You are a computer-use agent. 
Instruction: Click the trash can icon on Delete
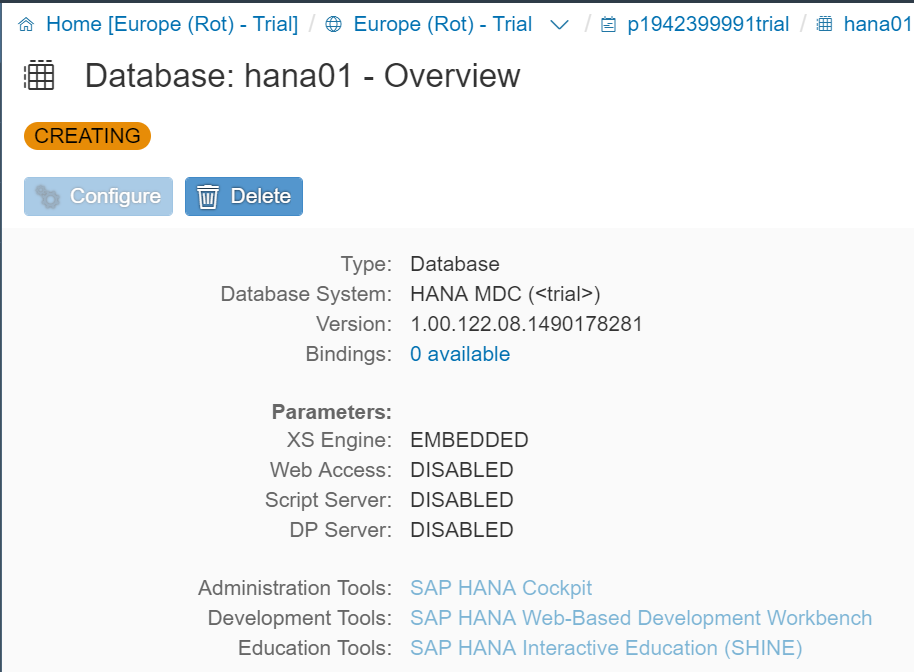coord(208,196)
